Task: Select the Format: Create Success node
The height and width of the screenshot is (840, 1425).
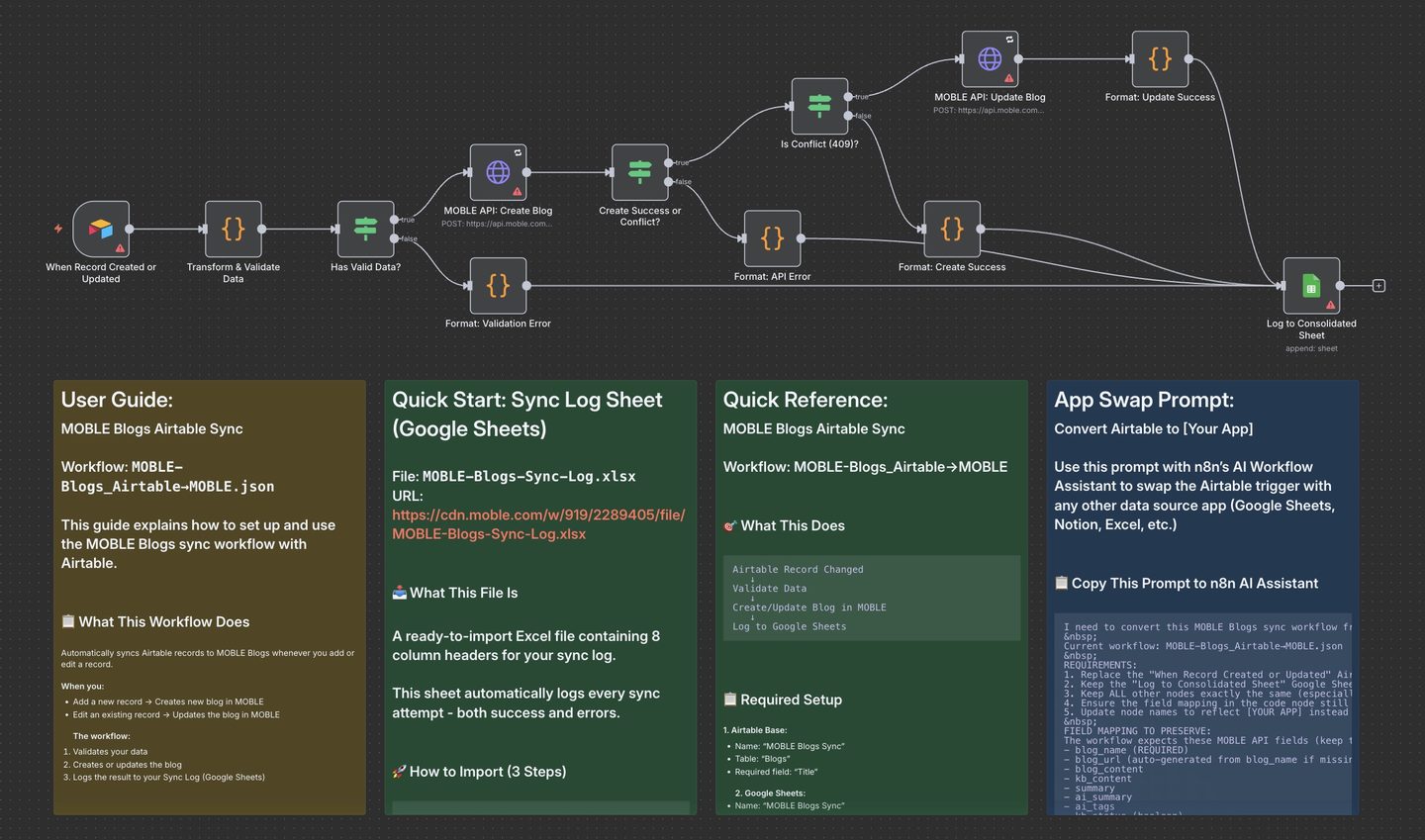Action: (x=952, y=229)
